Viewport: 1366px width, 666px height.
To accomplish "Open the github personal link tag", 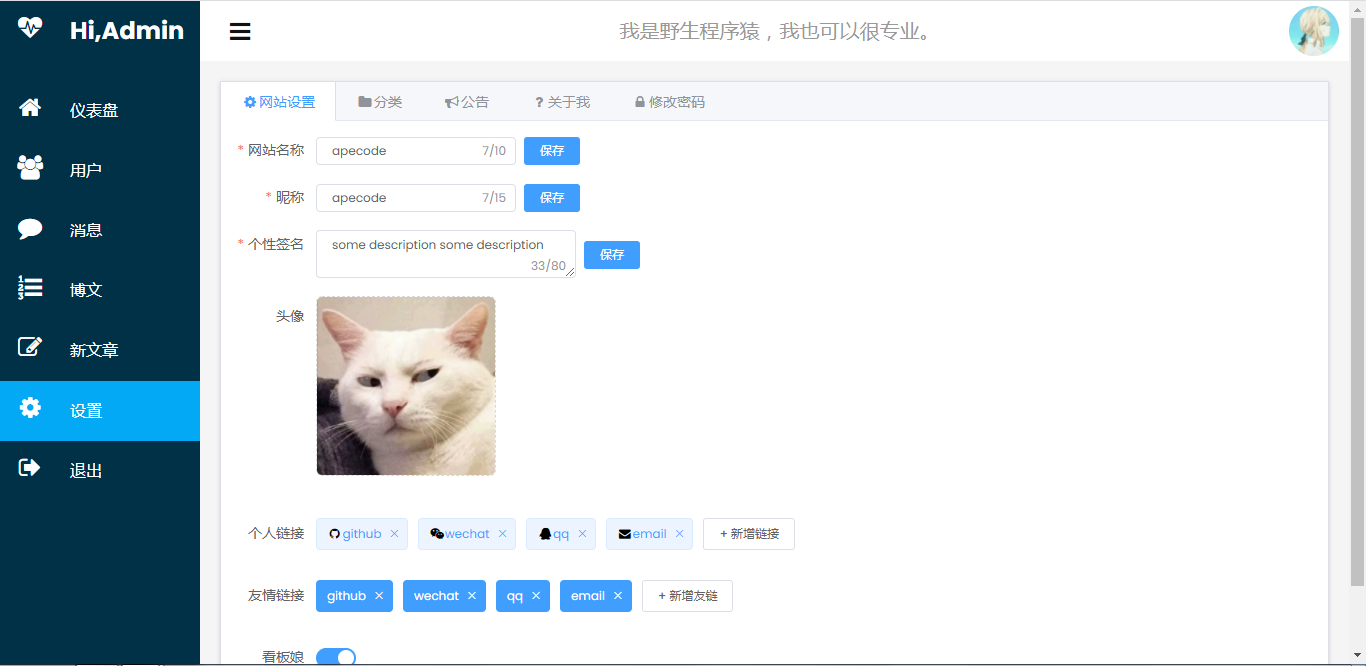I will [356, 533].
